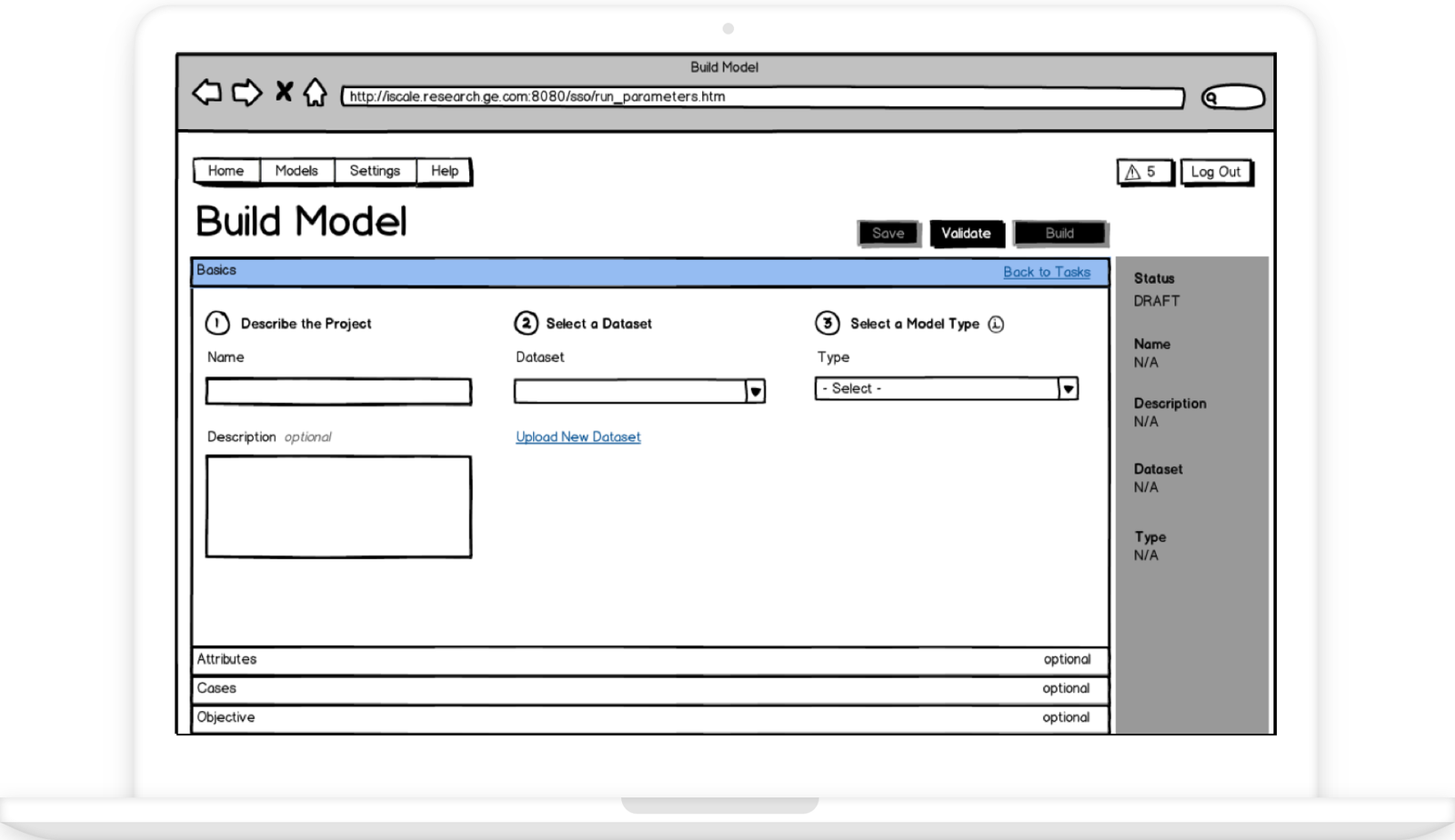Click the browser forward arrow icon
Viewport: 1455px width, 840px height.
246,93
